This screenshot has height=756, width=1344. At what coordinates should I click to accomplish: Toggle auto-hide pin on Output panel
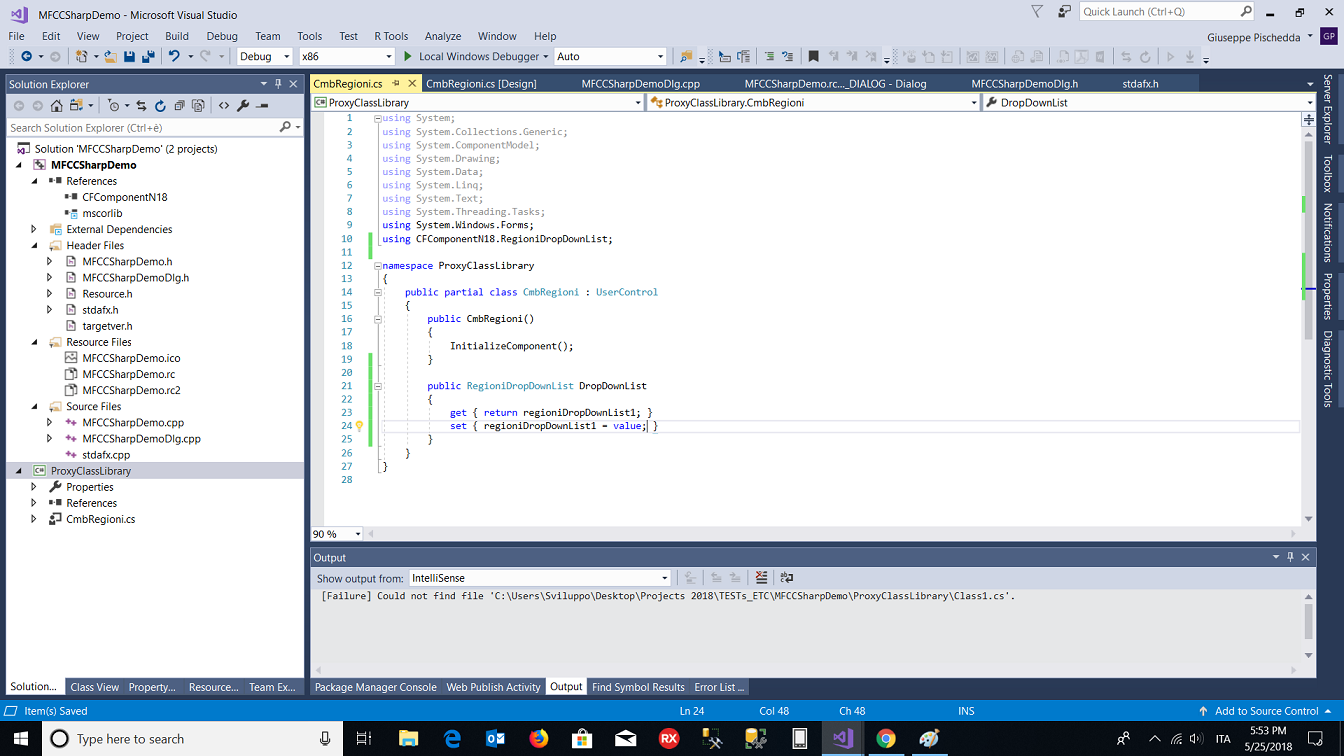click(x=1291, y=557)
